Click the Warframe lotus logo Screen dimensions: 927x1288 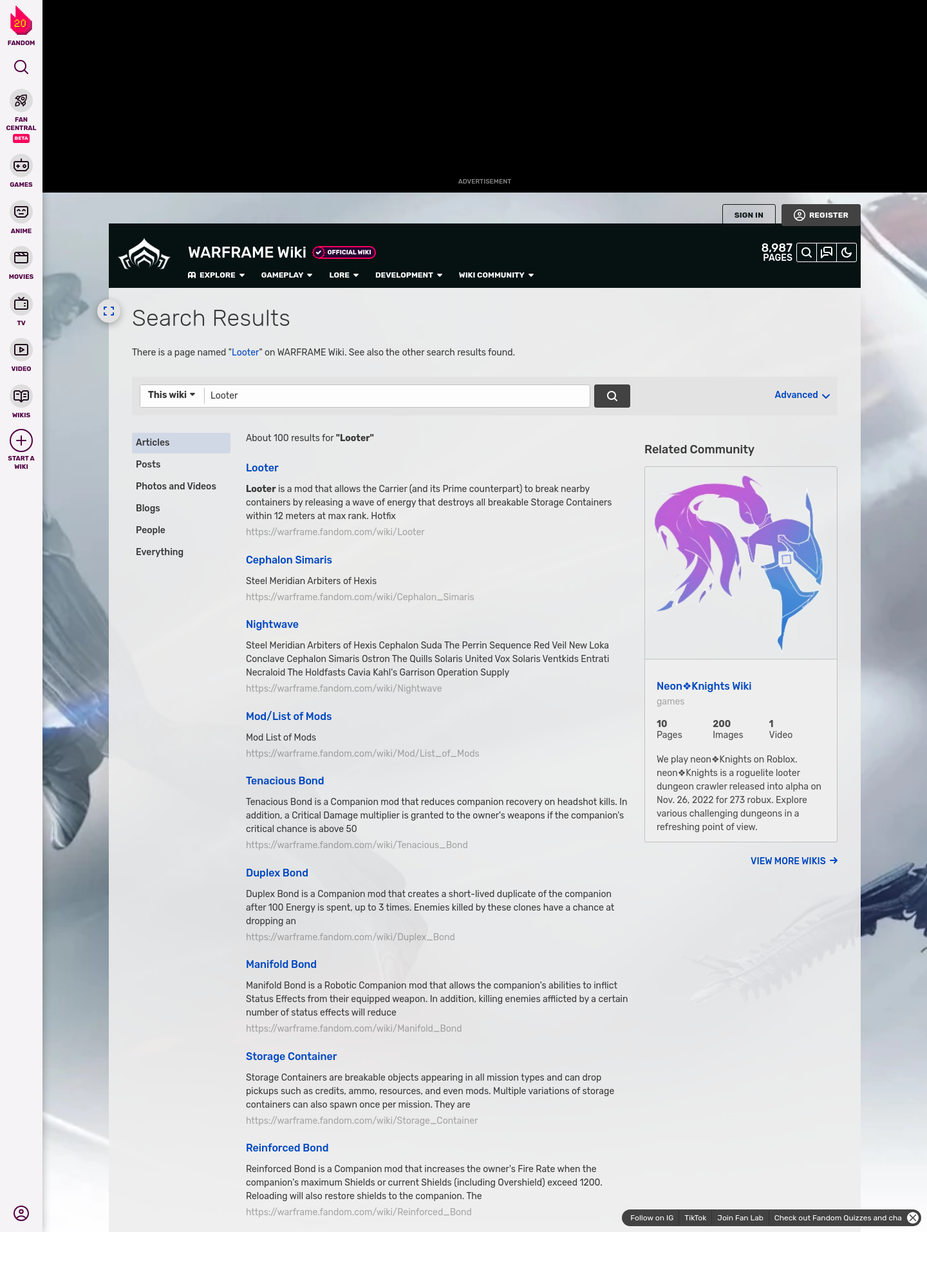click(144, 255)
